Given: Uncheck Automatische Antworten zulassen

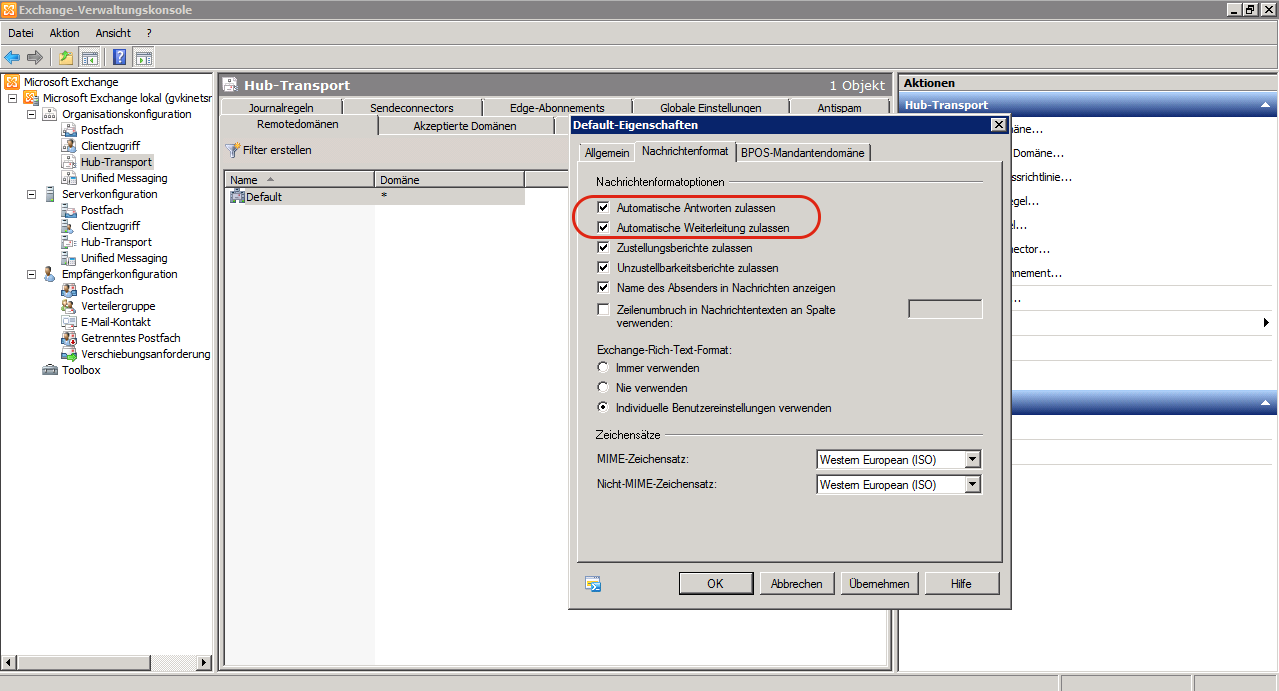Looking at the screenshot, I should 603,208.
